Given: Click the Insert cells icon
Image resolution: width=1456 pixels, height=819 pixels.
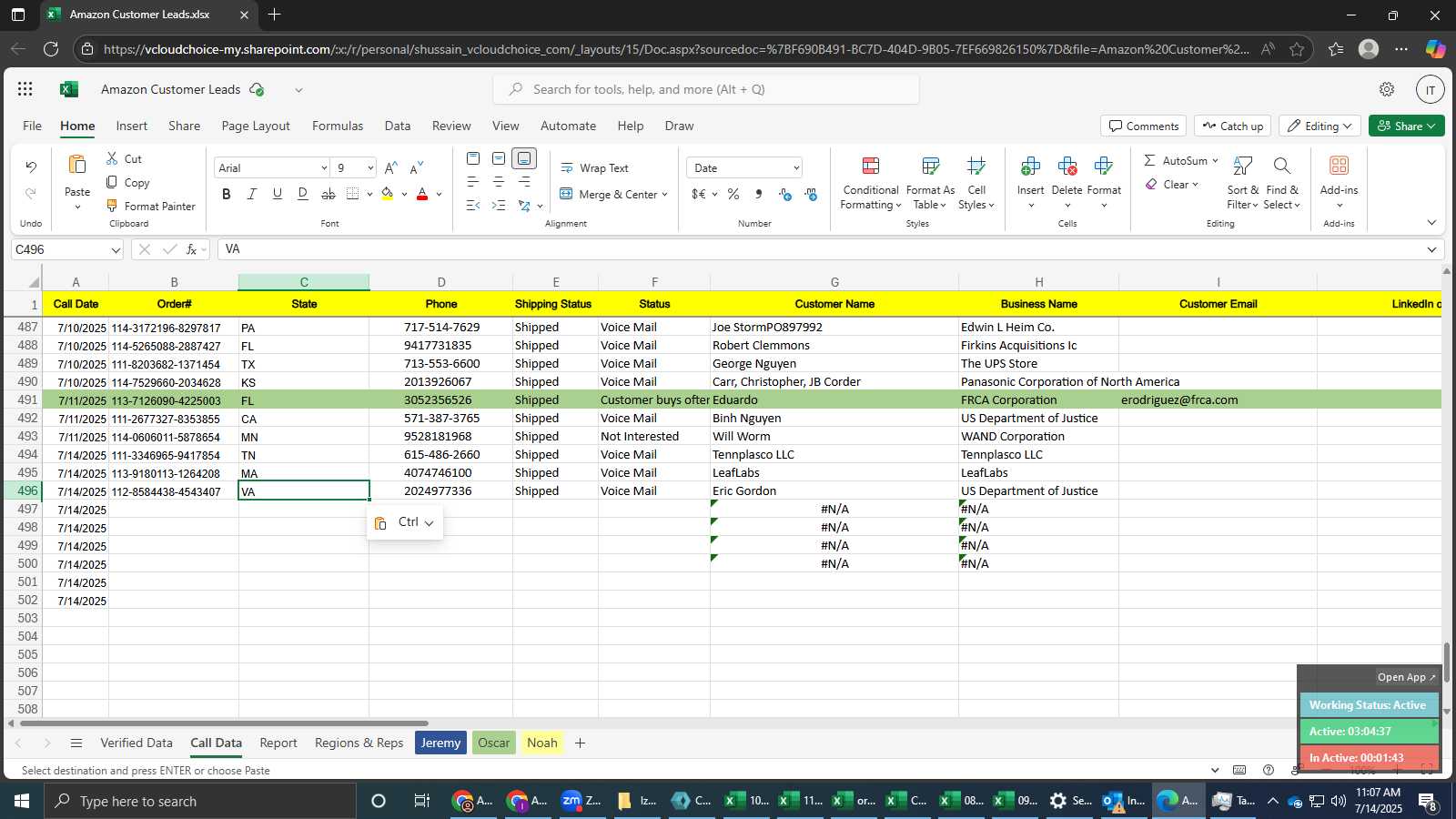Looking at the screenshot, I should [1030, 166].
